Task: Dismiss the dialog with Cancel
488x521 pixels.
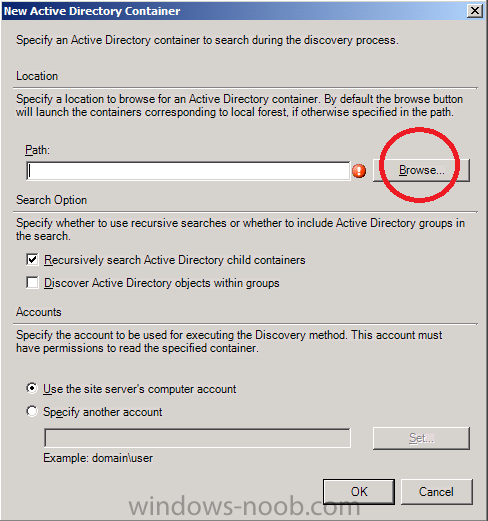Action: tap(437, 492)
